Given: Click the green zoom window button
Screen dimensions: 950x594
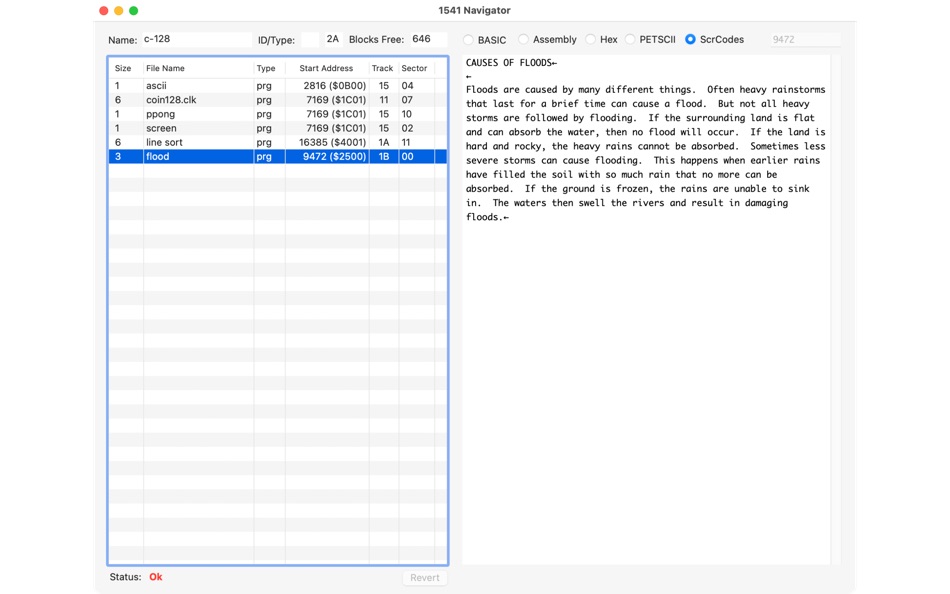Looking at the screenshot, I should [133, 10].
